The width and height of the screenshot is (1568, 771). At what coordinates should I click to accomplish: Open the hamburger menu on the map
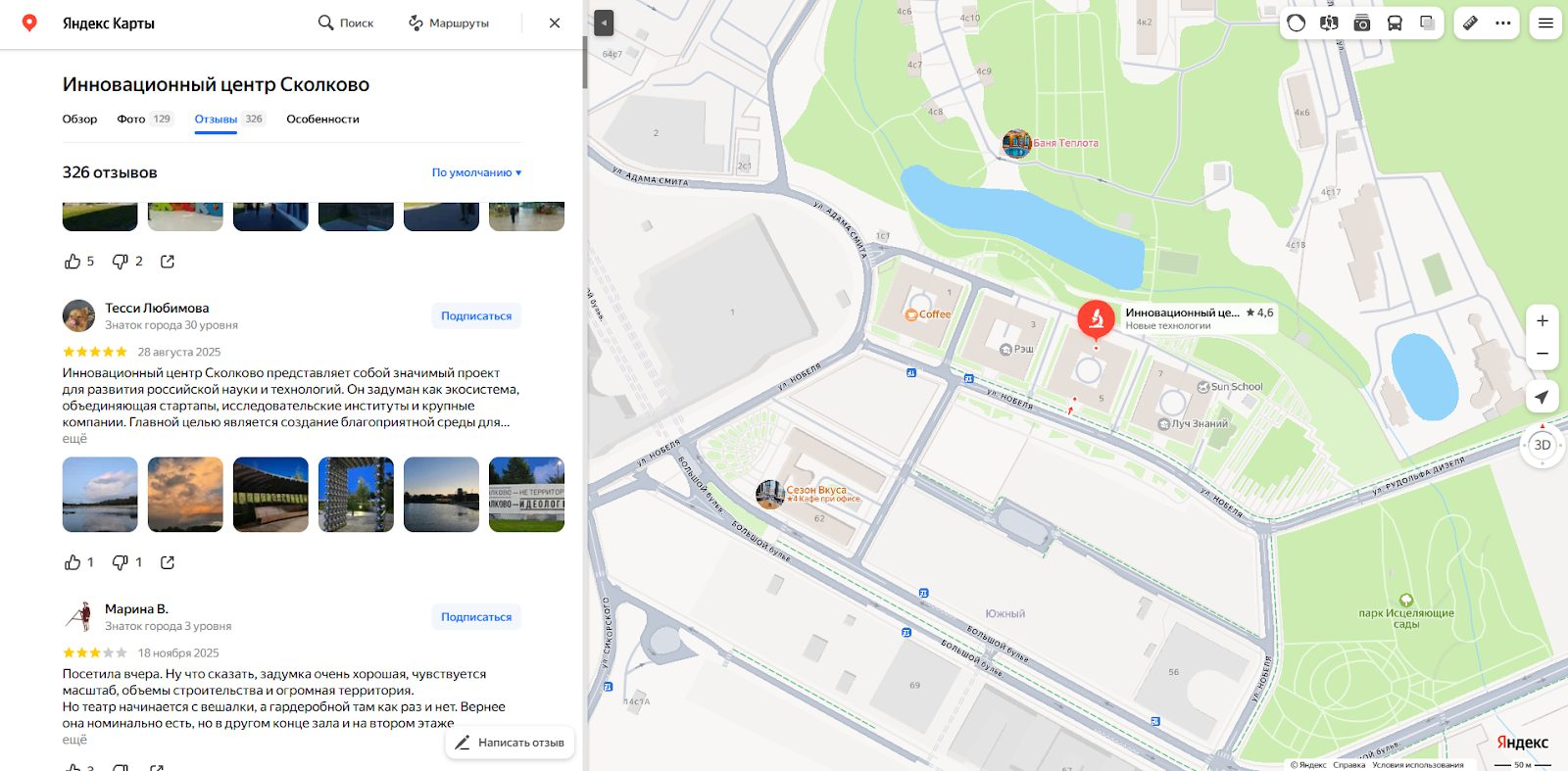(1545, 24)
